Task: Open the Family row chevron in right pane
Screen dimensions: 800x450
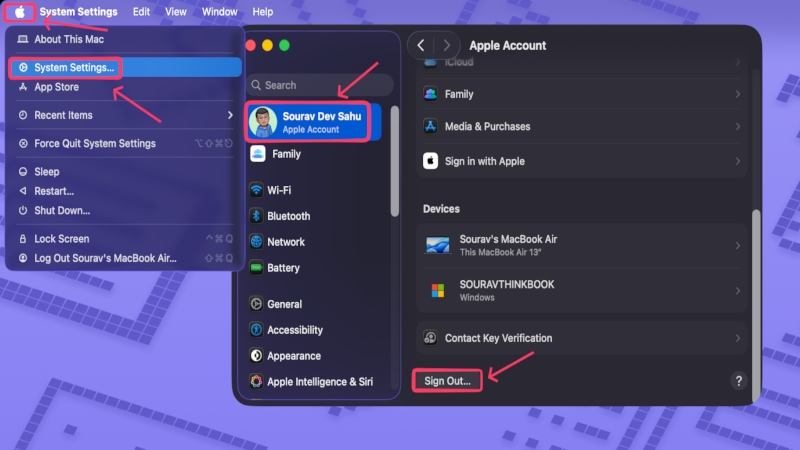Action: pos(738,94)
